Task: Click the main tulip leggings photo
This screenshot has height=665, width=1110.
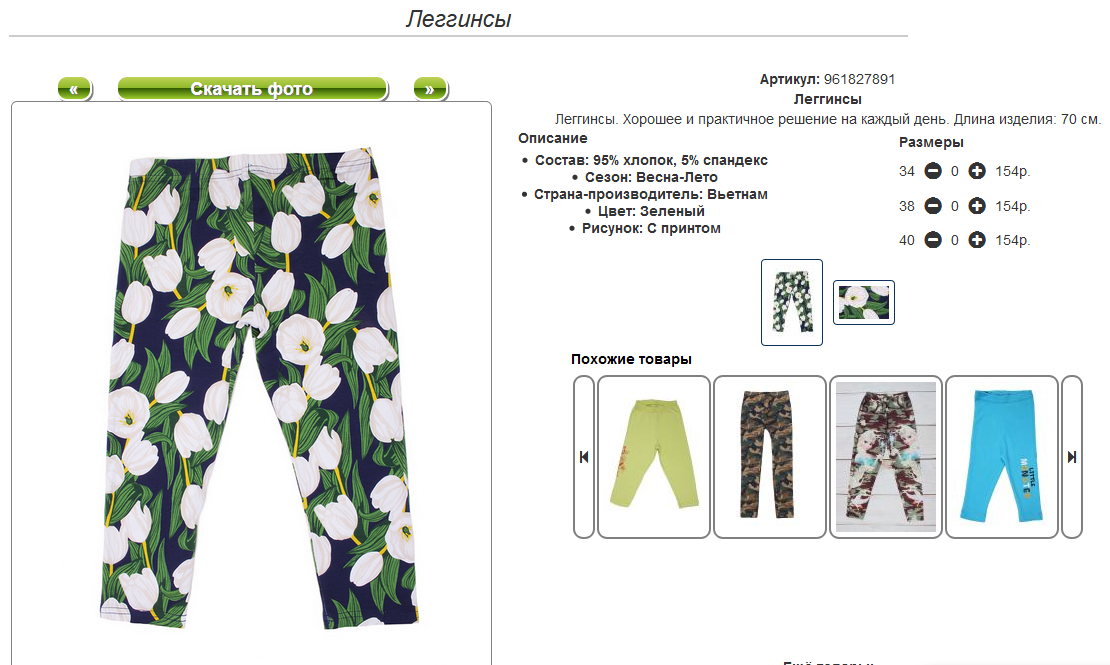Action: [259, 388]
